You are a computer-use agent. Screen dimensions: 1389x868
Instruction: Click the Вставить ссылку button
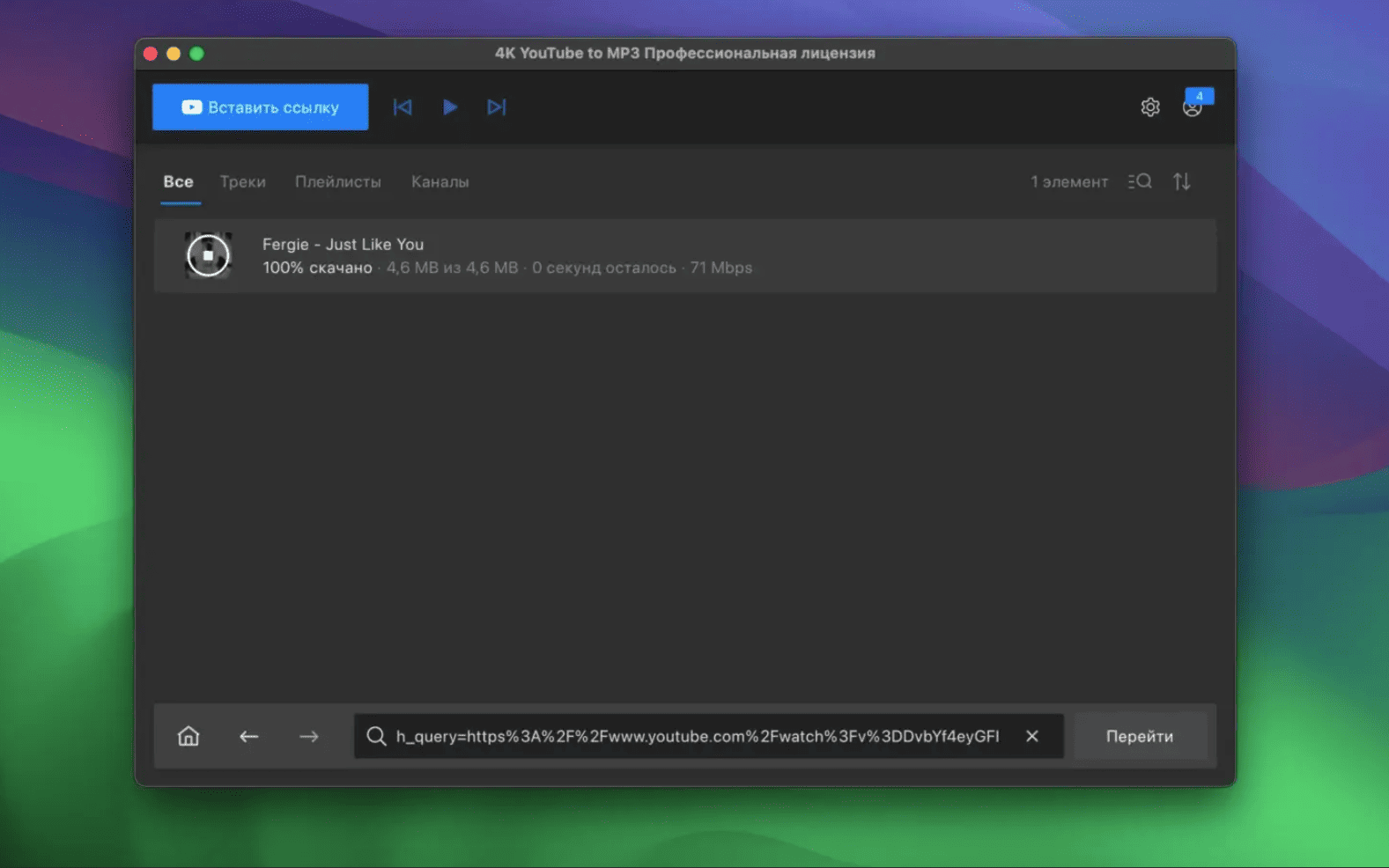(x=260, y=107)
